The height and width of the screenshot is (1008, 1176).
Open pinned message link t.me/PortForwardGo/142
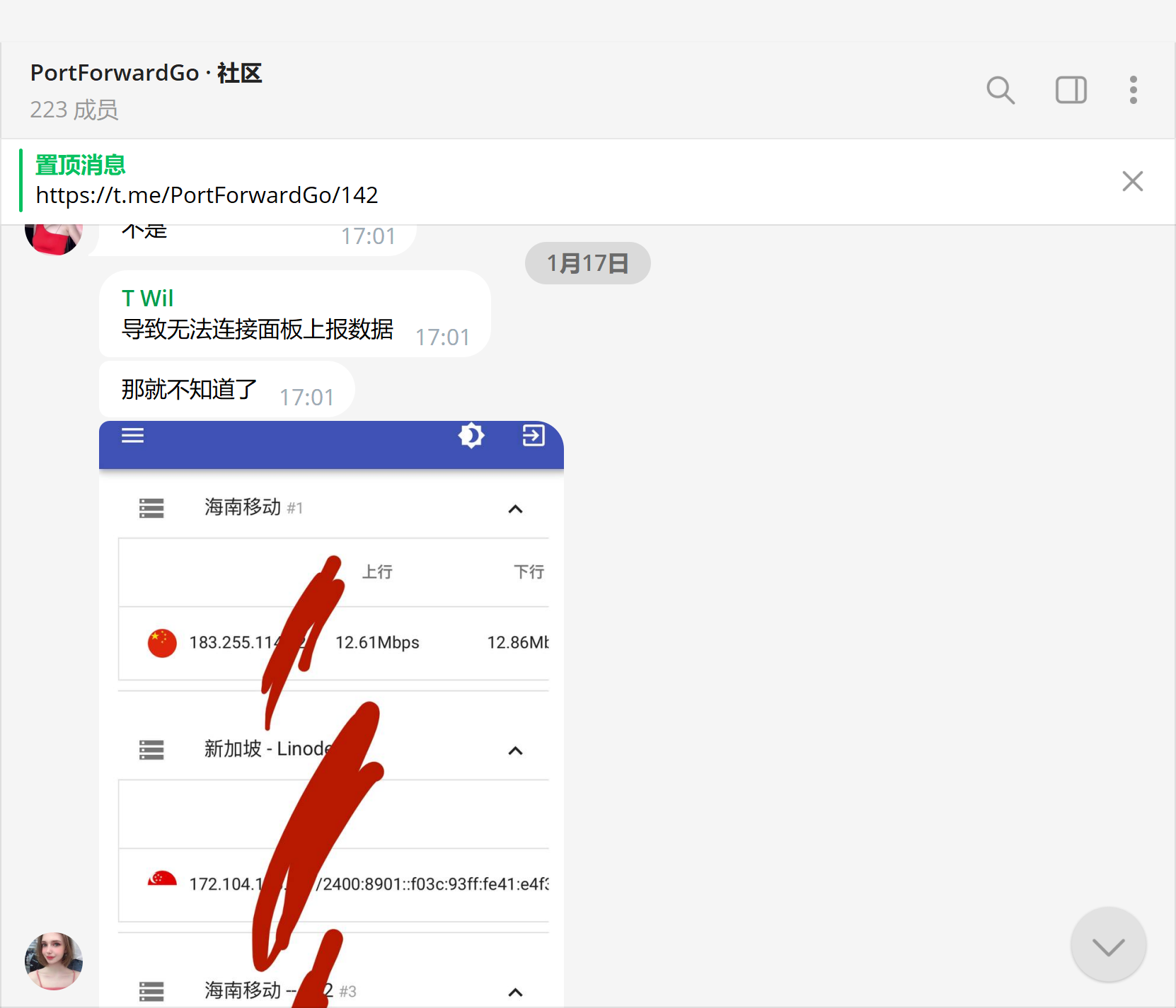(207, 195)
